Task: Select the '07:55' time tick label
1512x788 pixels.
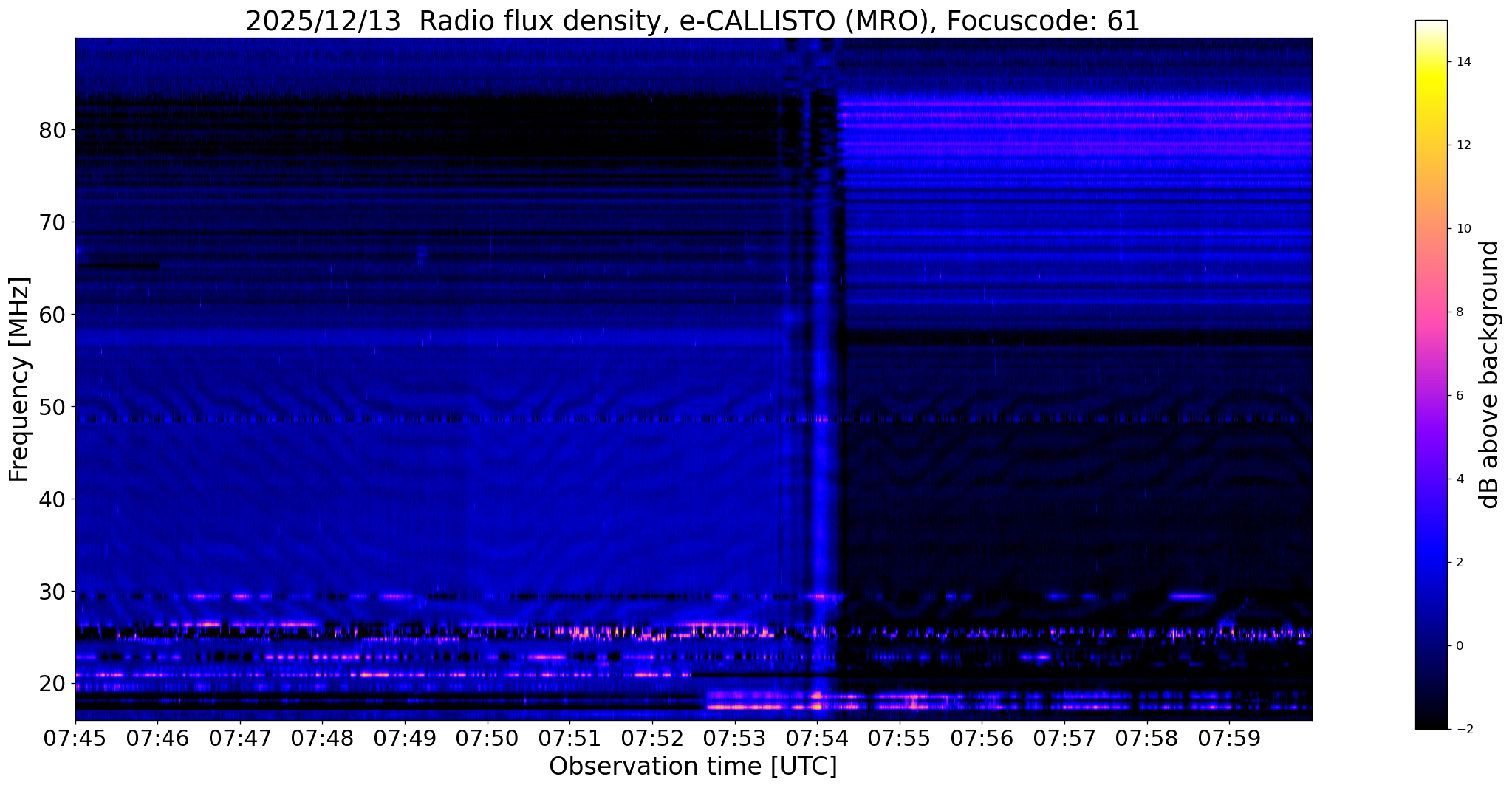Action: [900, 739]
